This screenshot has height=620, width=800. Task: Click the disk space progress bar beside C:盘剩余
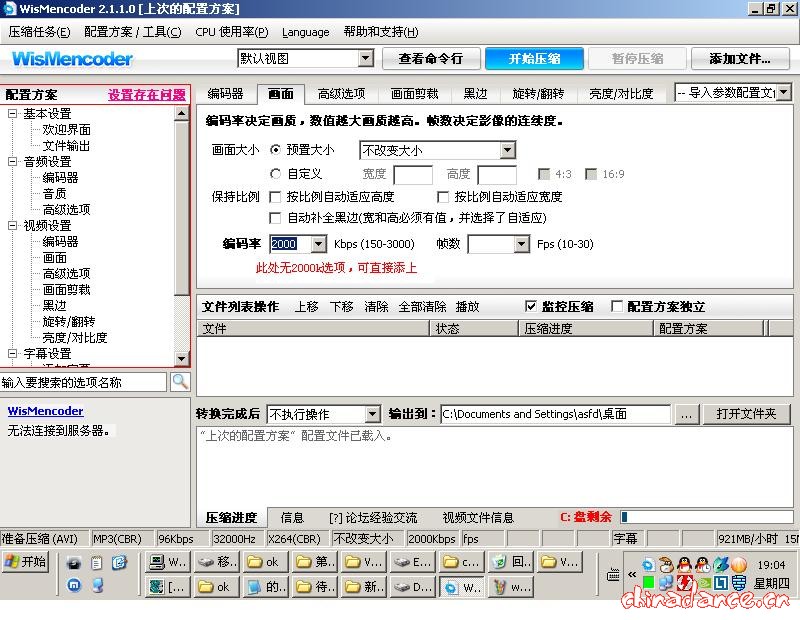coord(705,517)
